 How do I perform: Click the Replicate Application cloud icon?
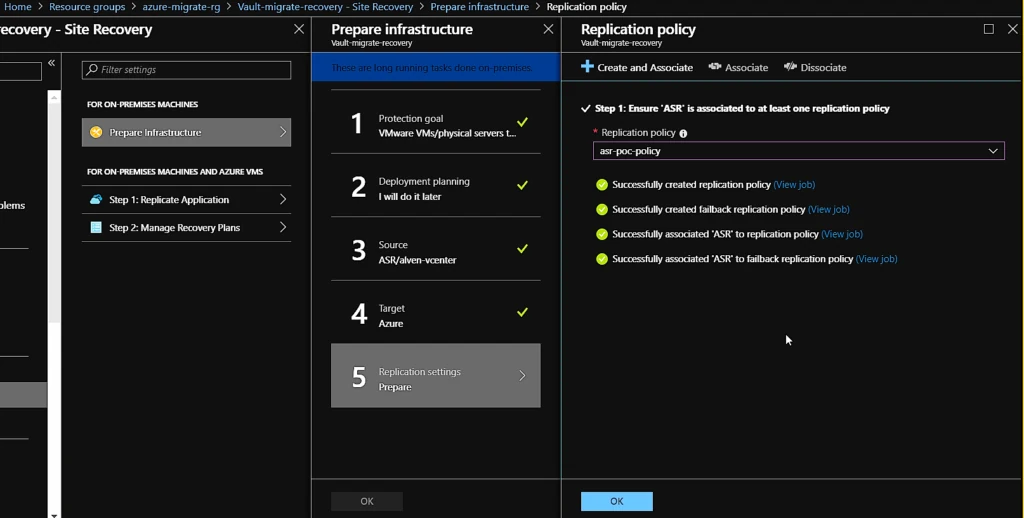click(x=96, y=199)
